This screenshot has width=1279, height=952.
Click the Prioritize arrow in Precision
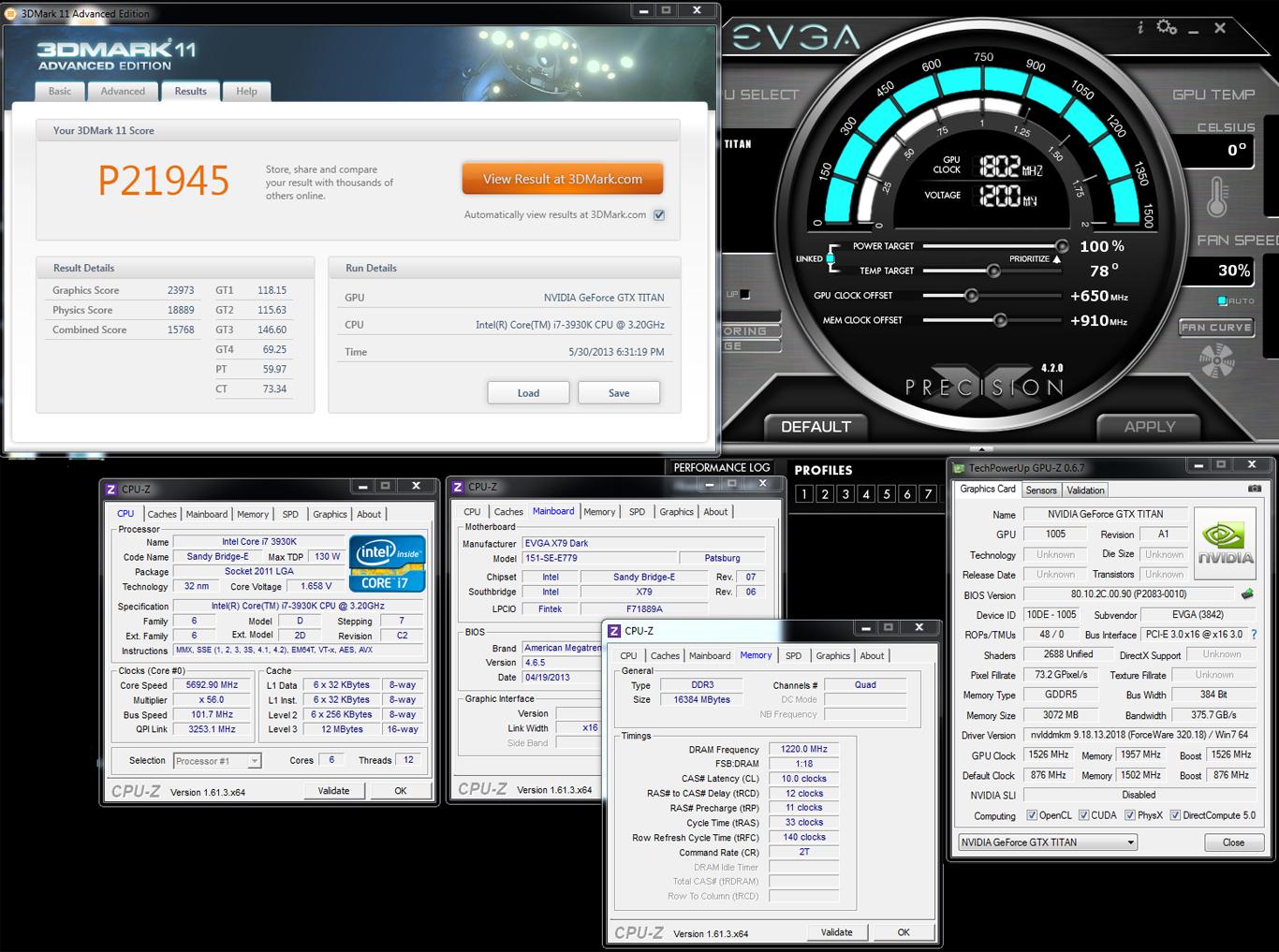click(1057, 259)
